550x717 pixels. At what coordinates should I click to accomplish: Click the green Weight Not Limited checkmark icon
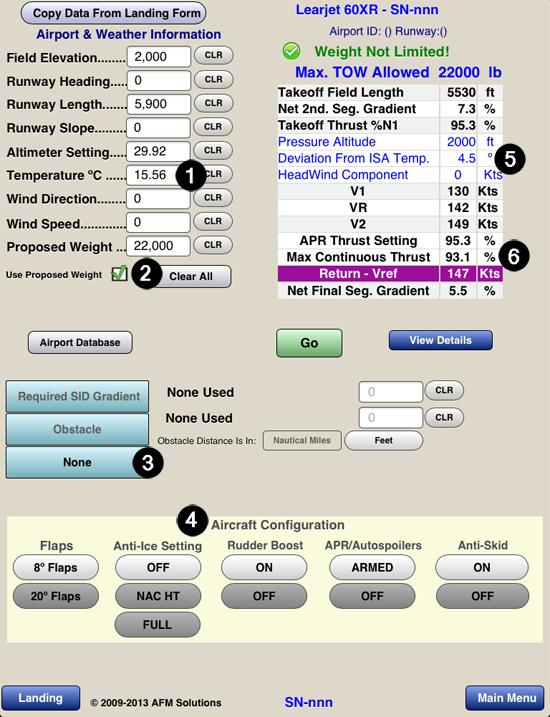[x=291, y=51]
